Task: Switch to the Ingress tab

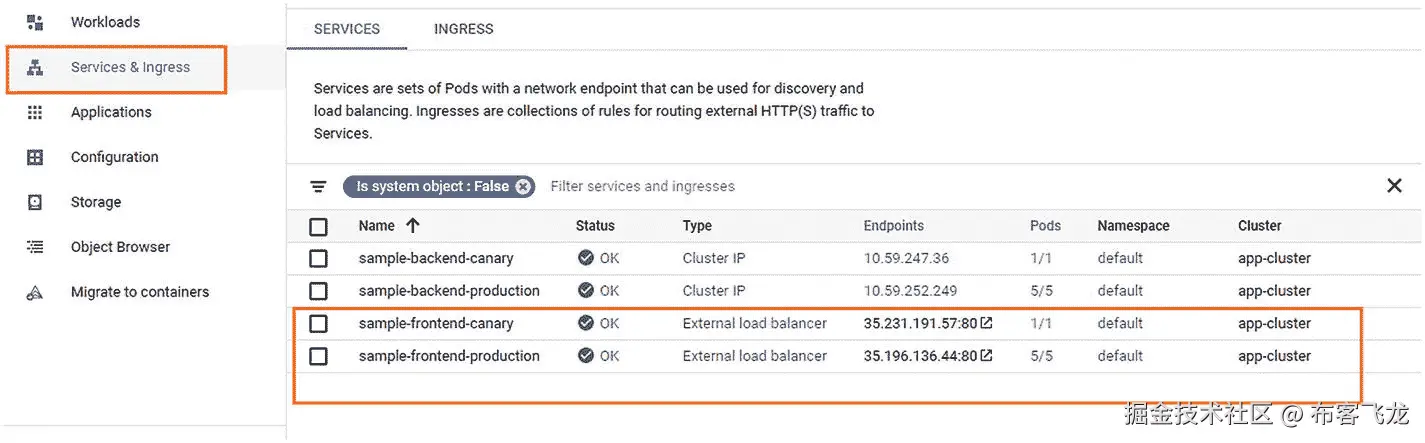Action: tap(463, 29)
